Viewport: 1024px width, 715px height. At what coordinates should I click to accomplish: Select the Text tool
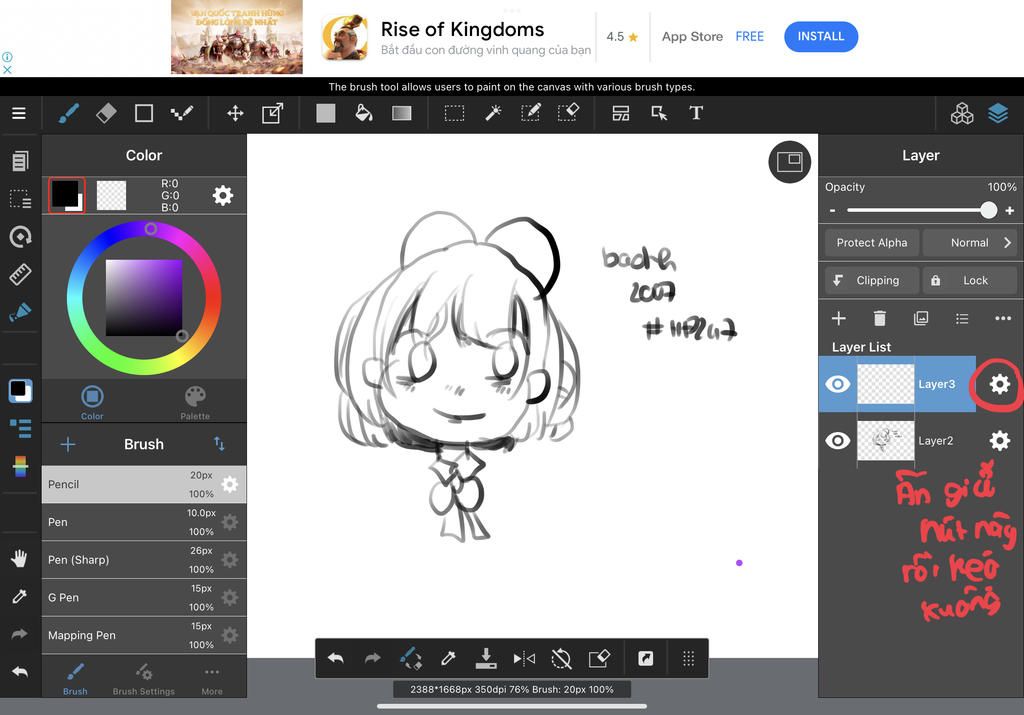pyautogui.click(x=696, y=114)
